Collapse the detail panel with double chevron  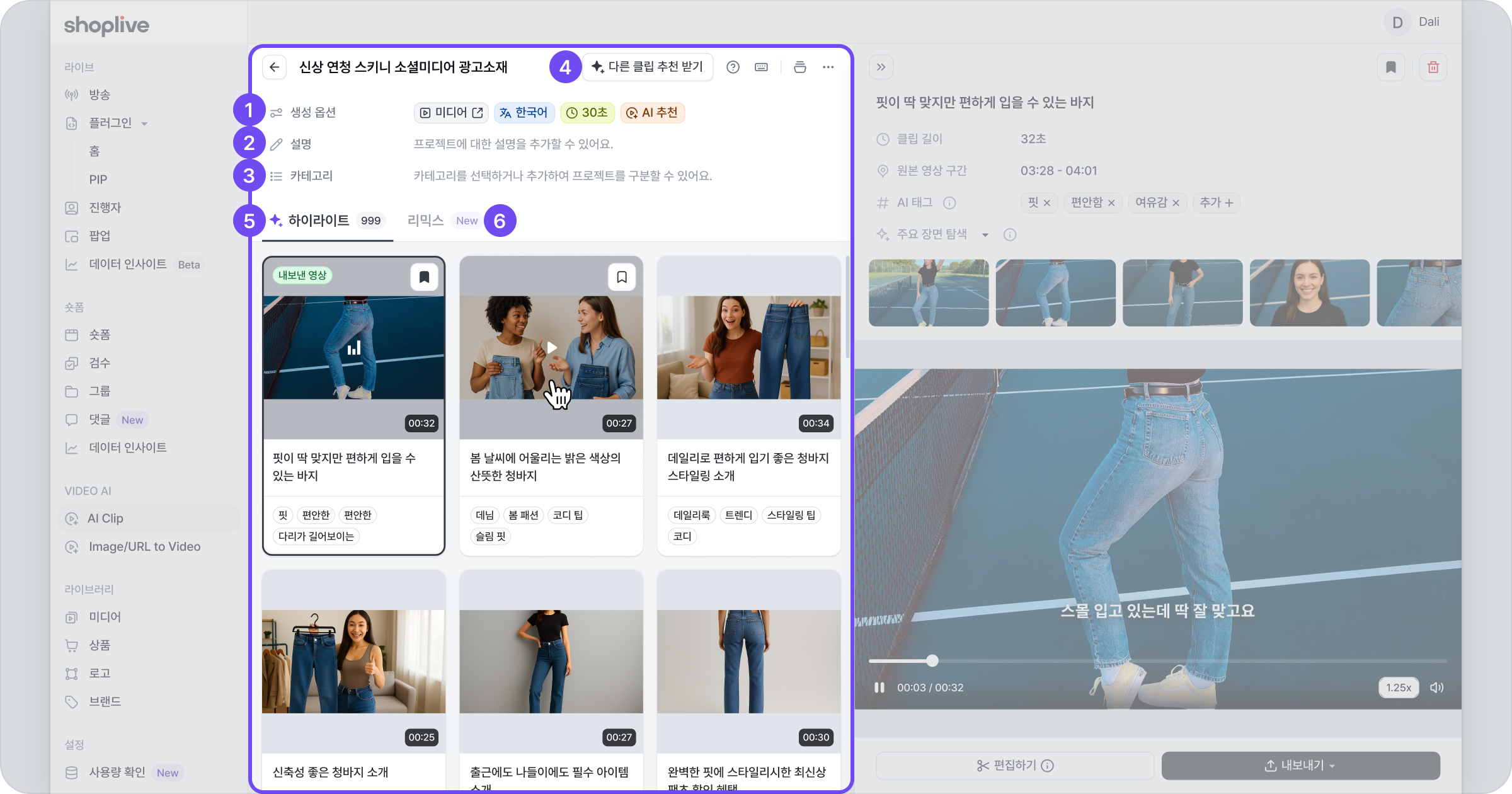[x=881, y=67]
